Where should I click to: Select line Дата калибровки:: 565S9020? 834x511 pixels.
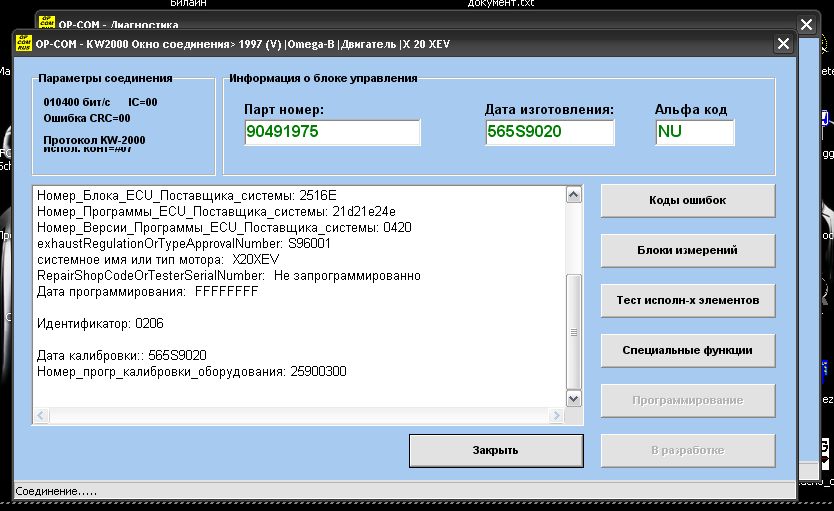tap(122, 355)
